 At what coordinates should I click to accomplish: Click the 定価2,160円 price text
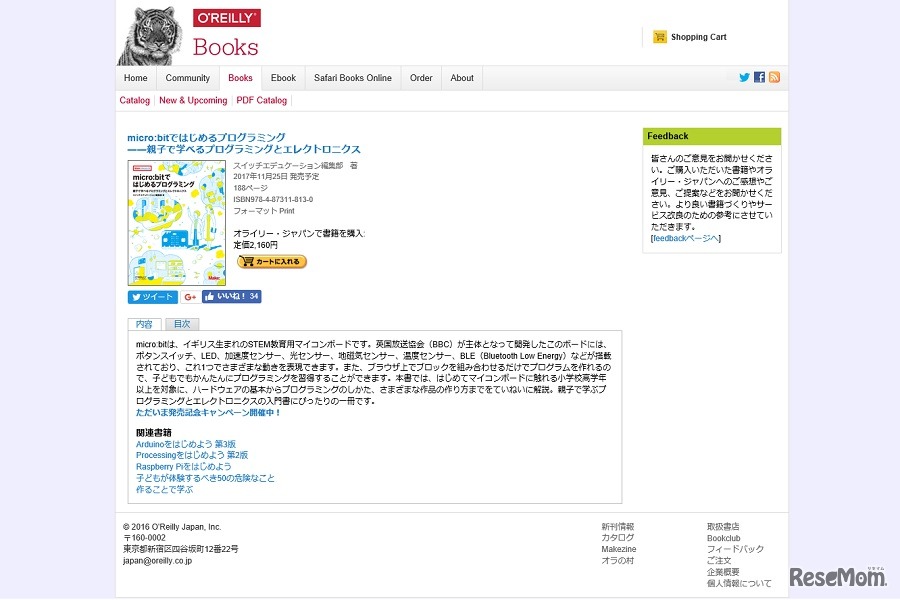[255, 245]
